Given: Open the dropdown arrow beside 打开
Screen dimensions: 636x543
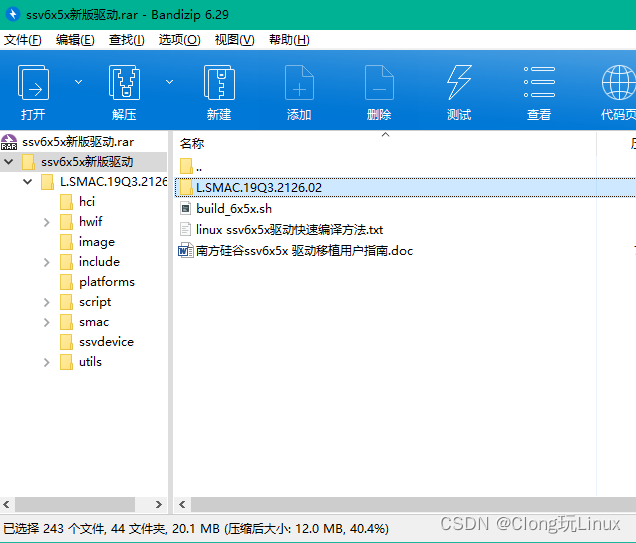Looking at the screenshot, I should point(78,82).
